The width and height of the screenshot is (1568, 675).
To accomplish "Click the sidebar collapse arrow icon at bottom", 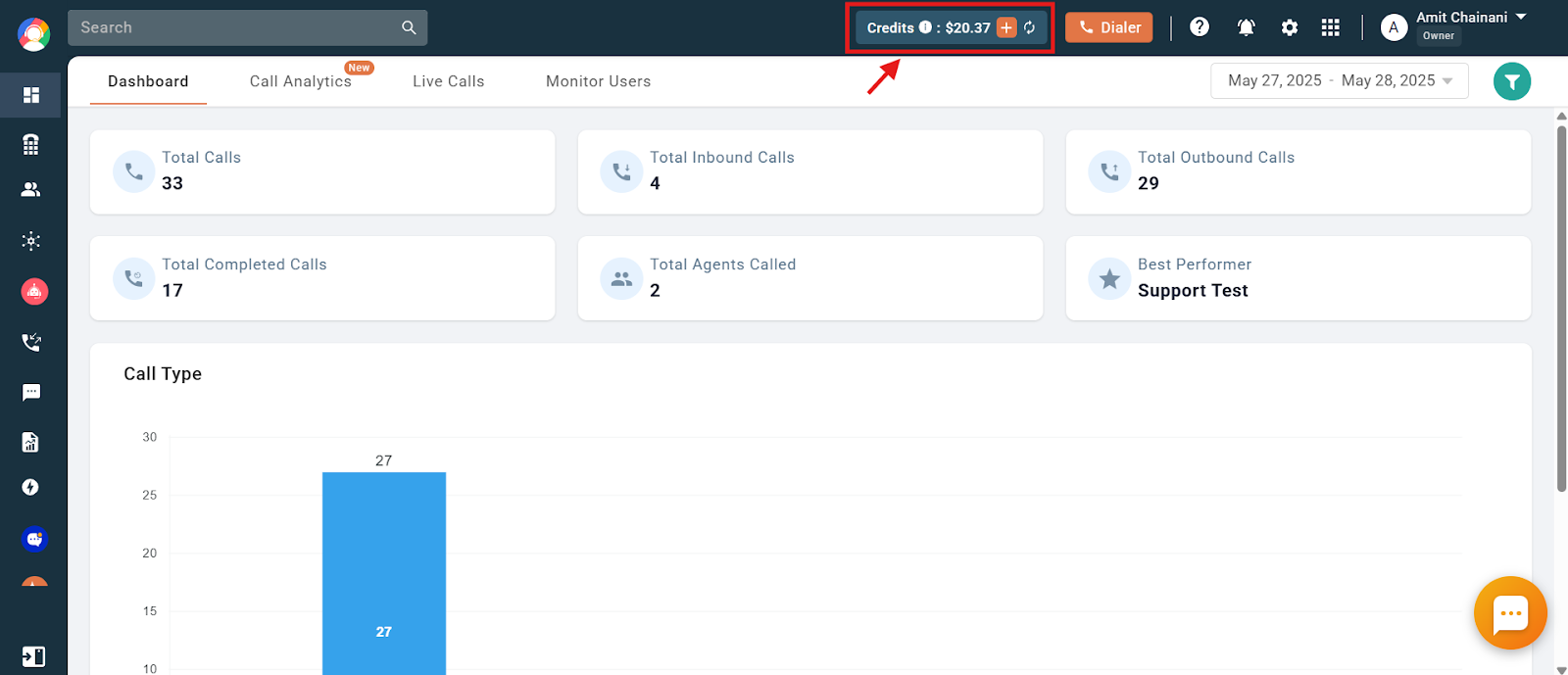I will coord(32,656).
